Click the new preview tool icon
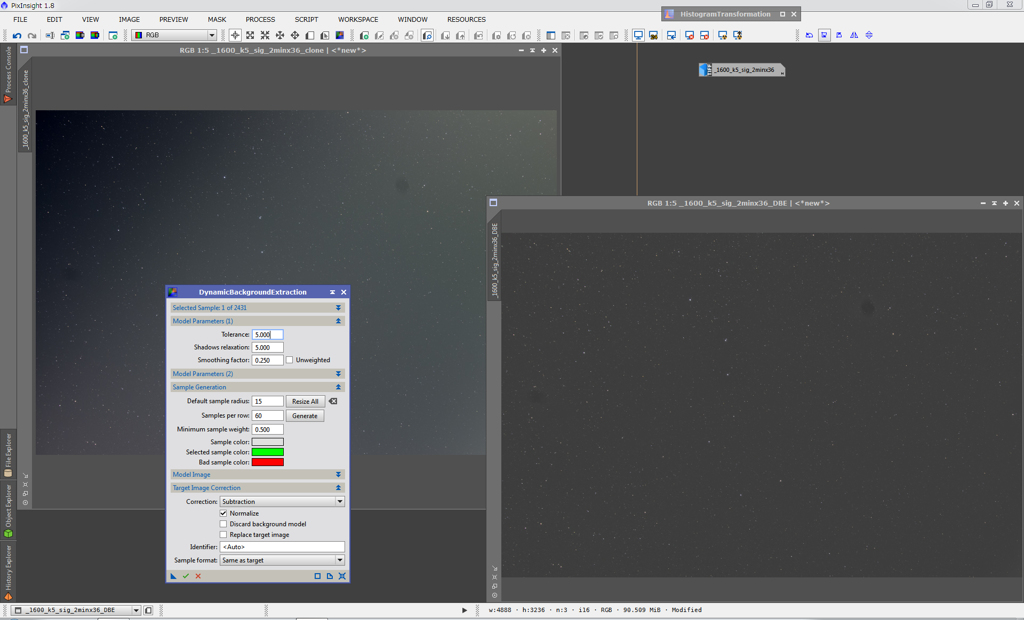 click(310, 35)
